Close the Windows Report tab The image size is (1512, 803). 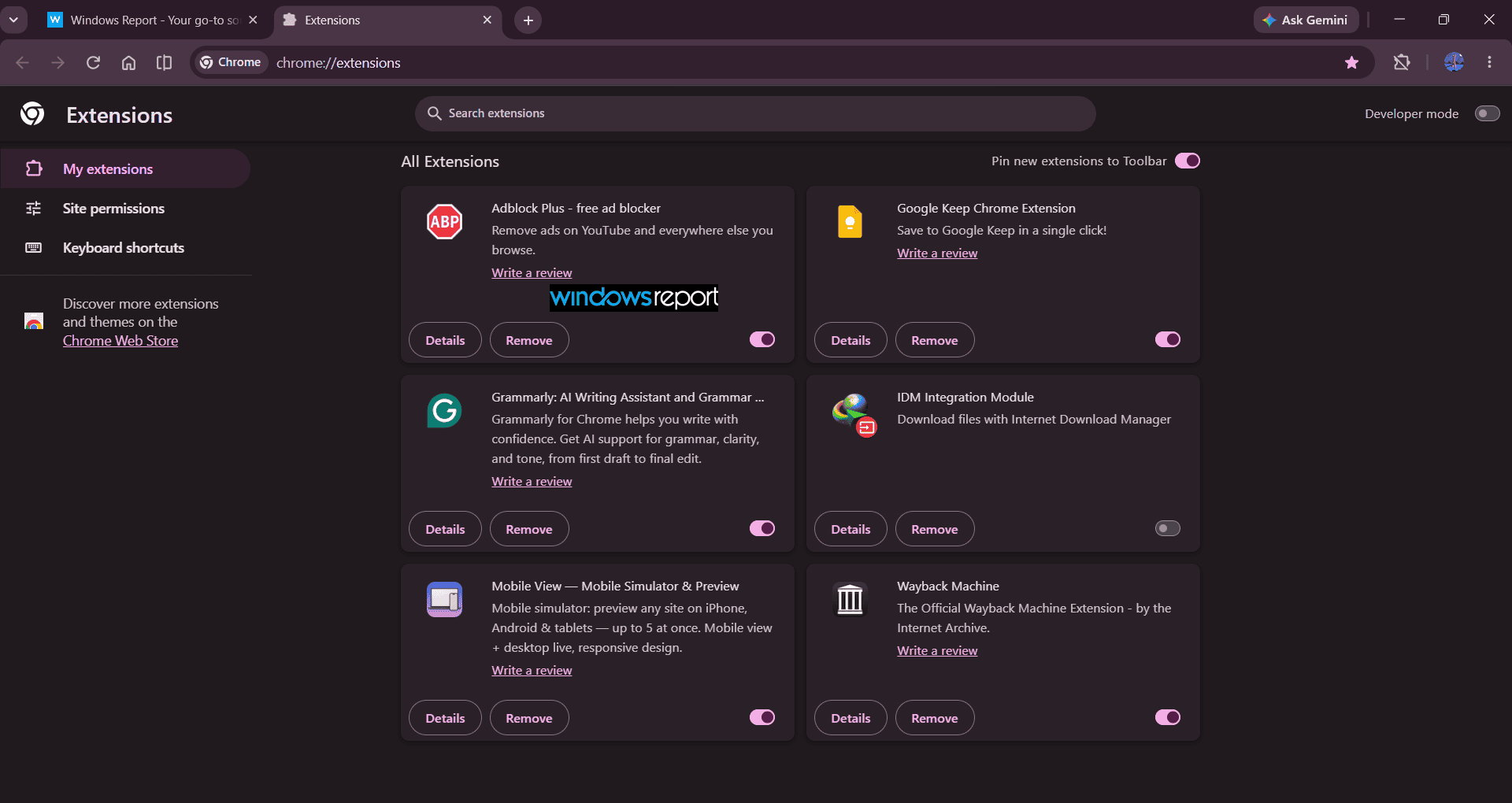(253, 20)
